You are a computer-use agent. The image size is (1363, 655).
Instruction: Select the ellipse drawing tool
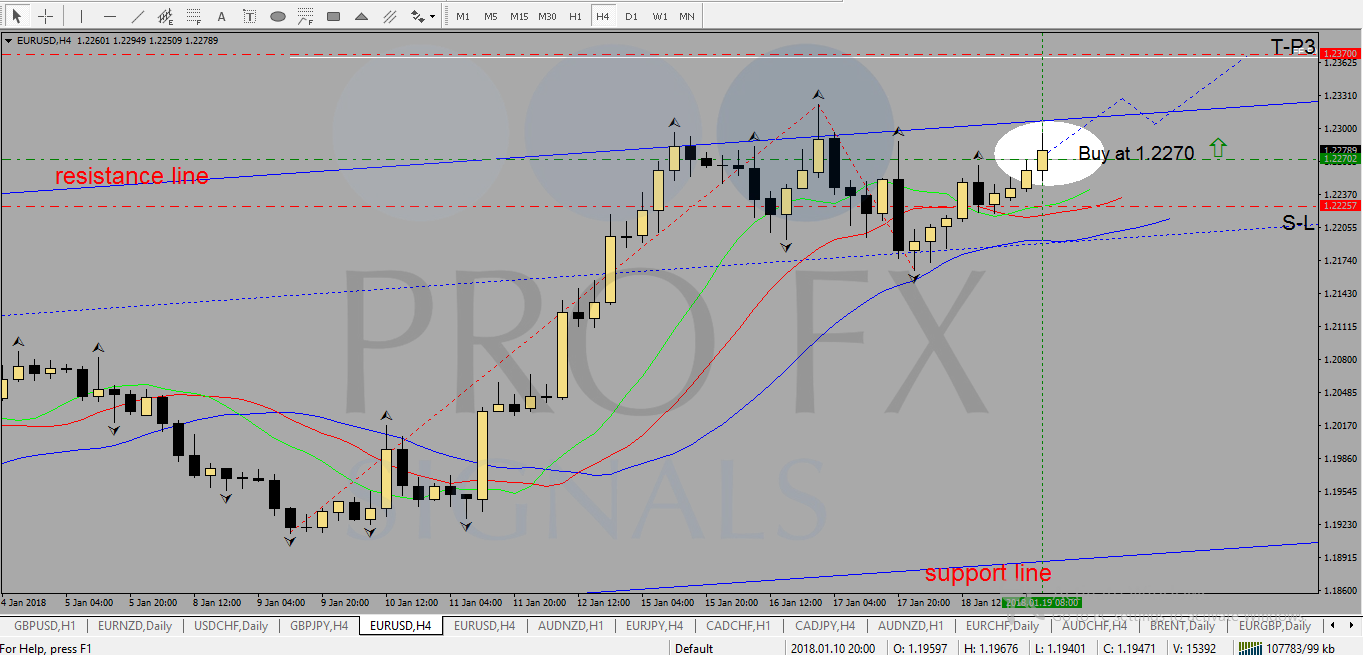(278, 16)
